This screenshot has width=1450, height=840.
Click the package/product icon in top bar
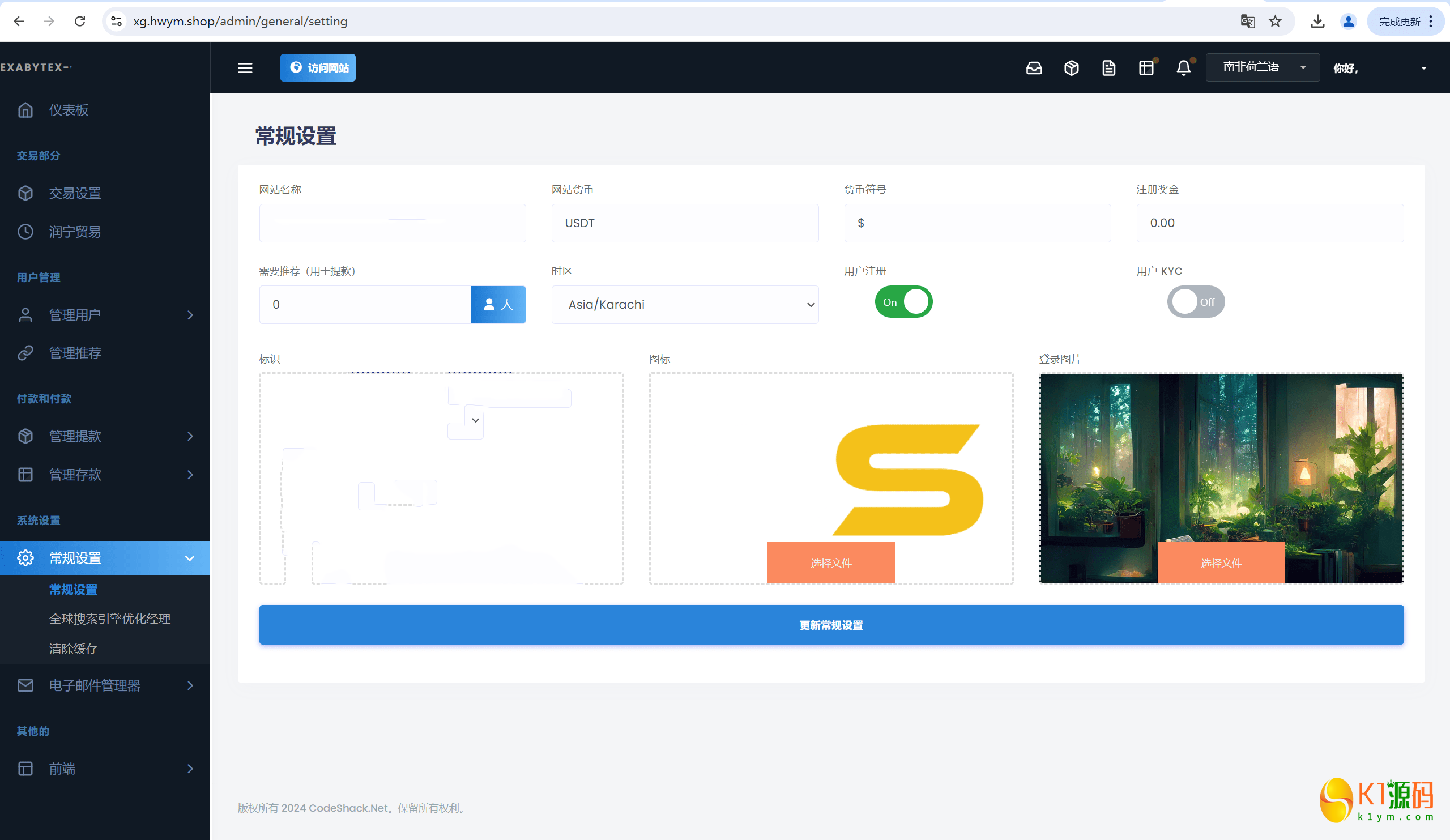(1071, 67)
